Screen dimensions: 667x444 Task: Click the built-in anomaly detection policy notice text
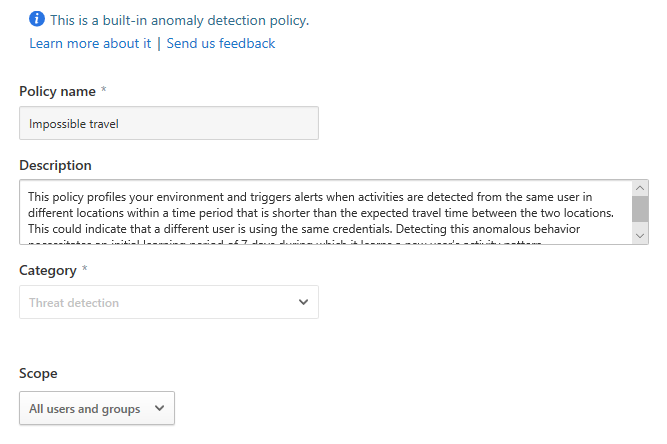coord(179,19)
